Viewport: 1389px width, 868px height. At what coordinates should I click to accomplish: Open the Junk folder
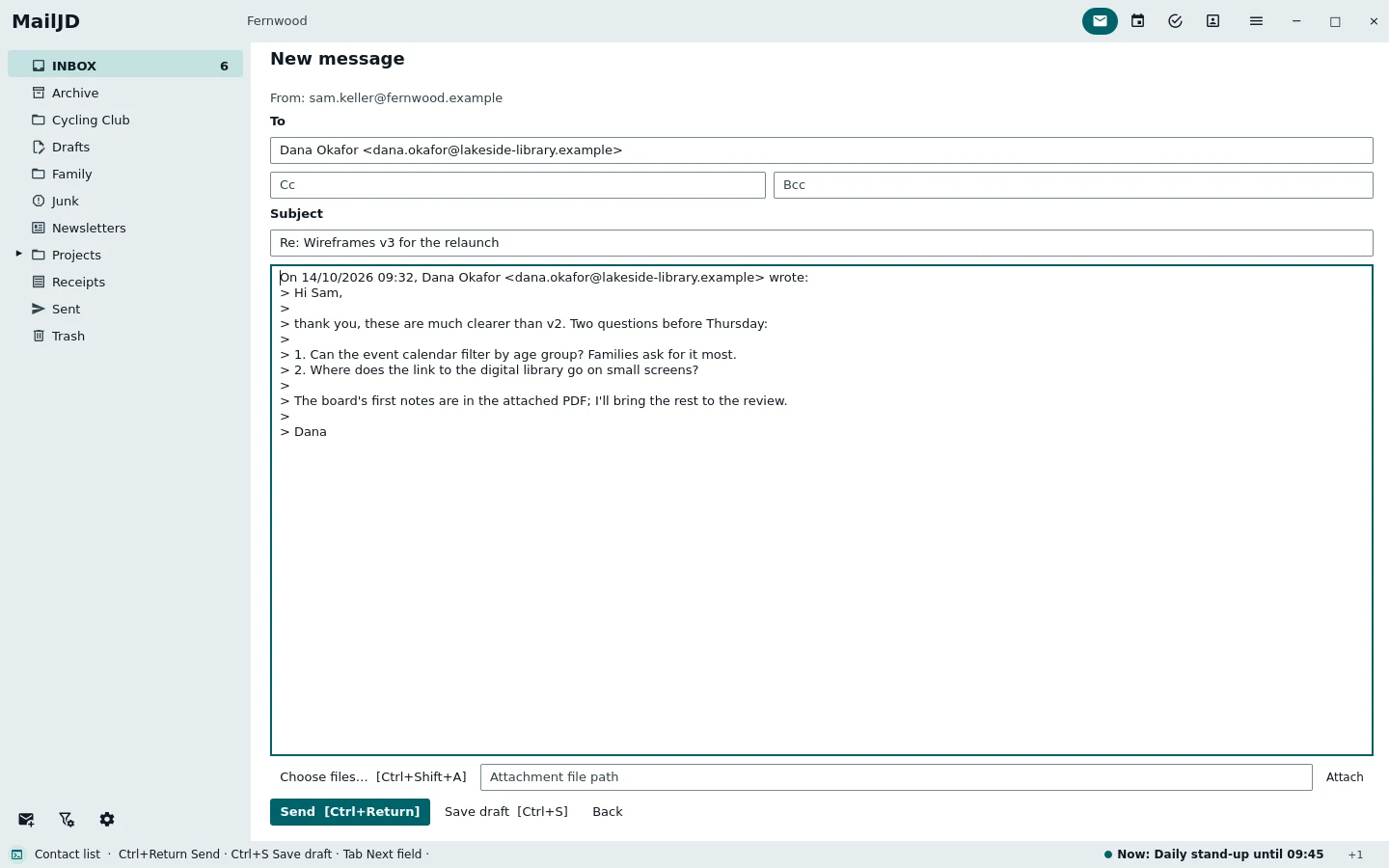point(125,201)
